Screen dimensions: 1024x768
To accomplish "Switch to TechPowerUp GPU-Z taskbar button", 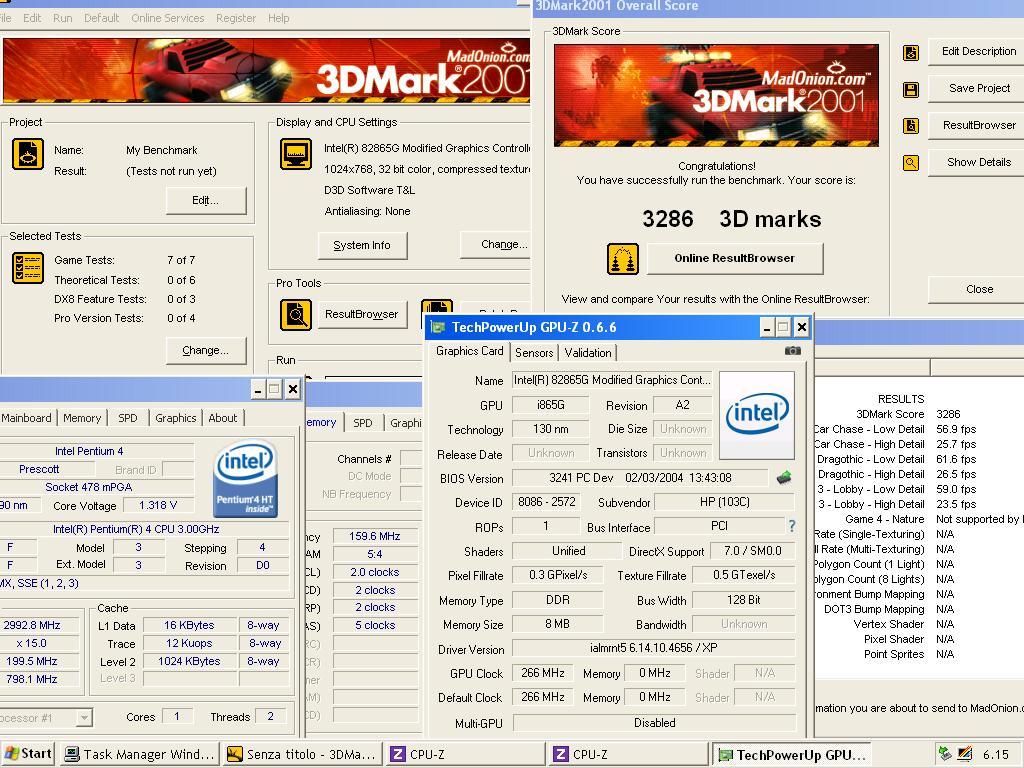I will 792,754.
